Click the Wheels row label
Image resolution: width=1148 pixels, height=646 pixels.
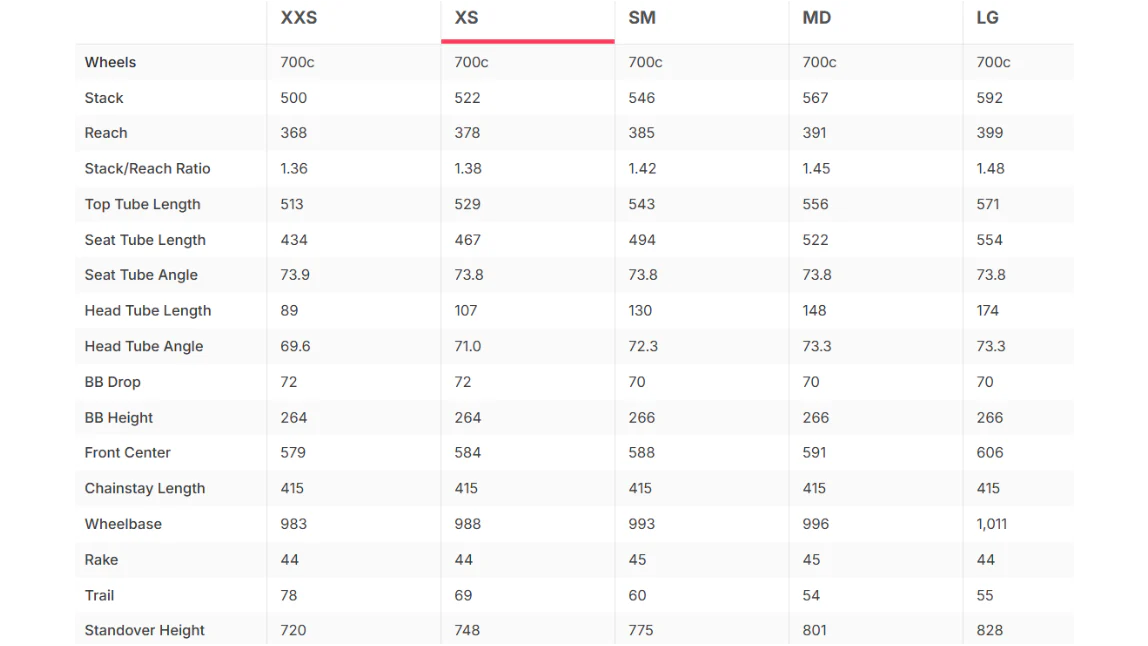[x=111, y=62]
